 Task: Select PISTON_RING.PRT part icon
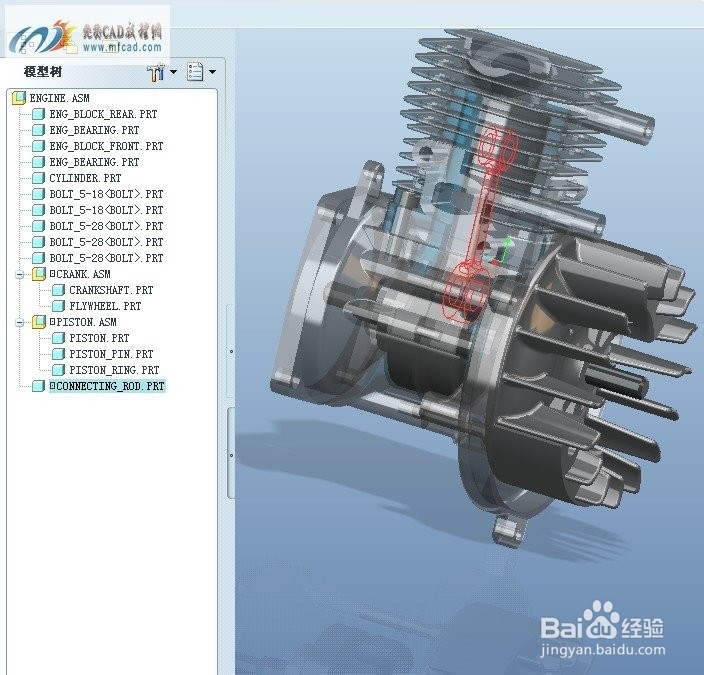click(x=58, y=370)
